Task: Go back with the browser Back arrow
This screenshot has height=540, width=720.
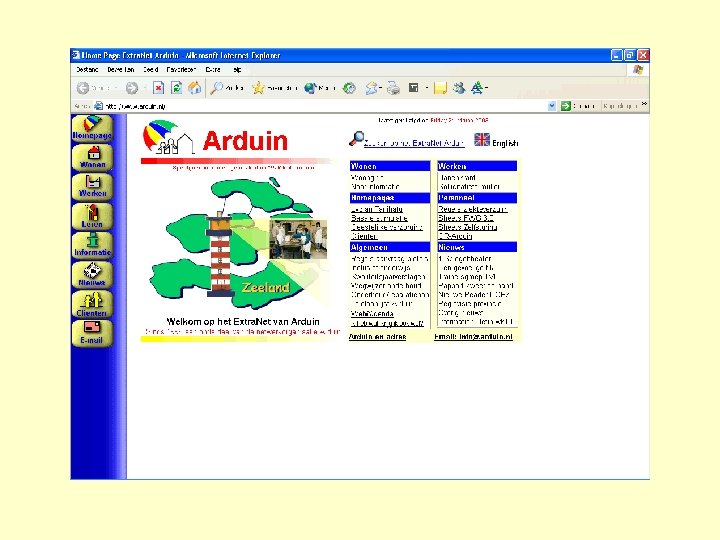Action: (x=83, y=88)
